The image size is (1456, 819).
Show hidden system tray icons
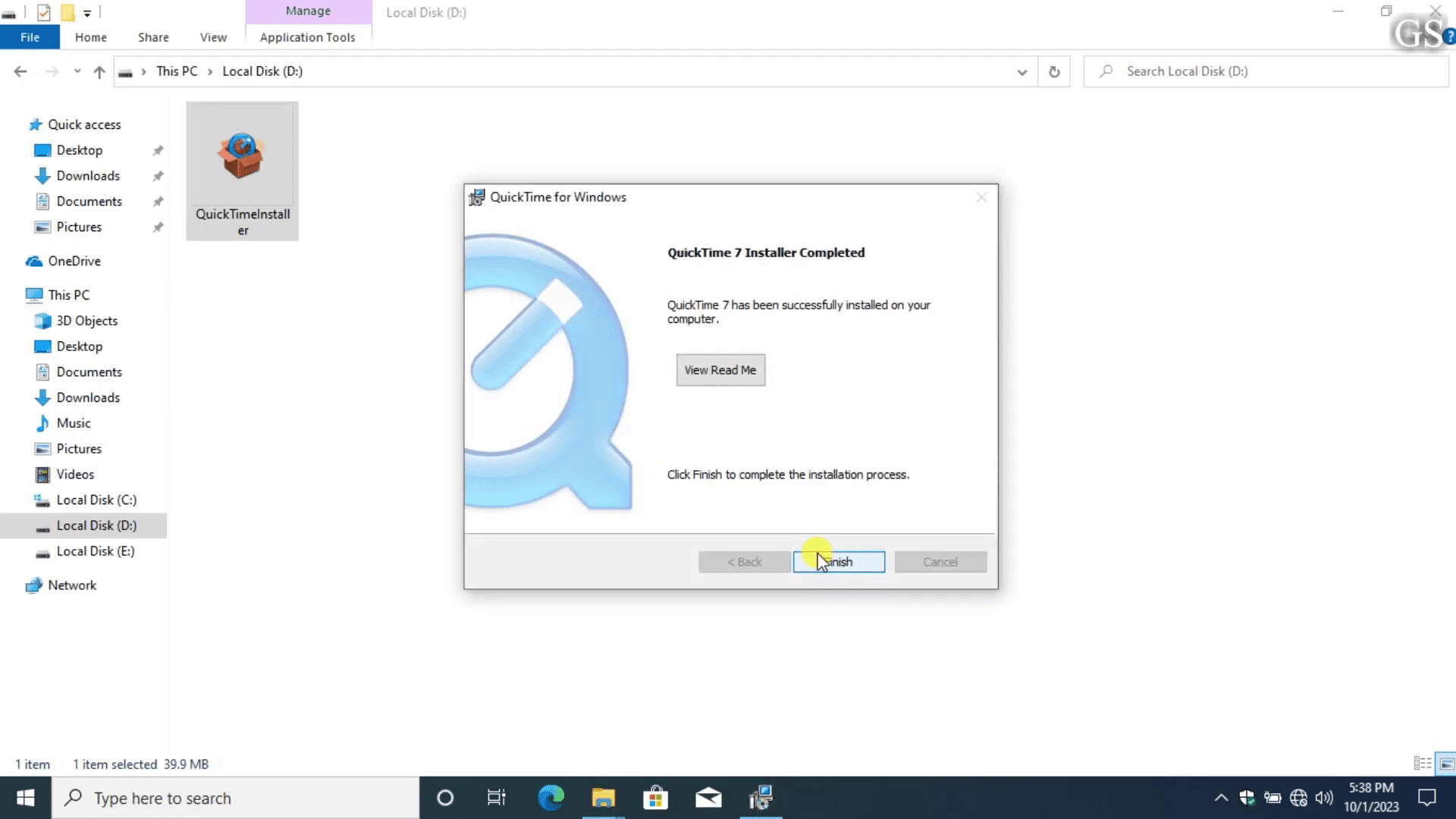1221,798
